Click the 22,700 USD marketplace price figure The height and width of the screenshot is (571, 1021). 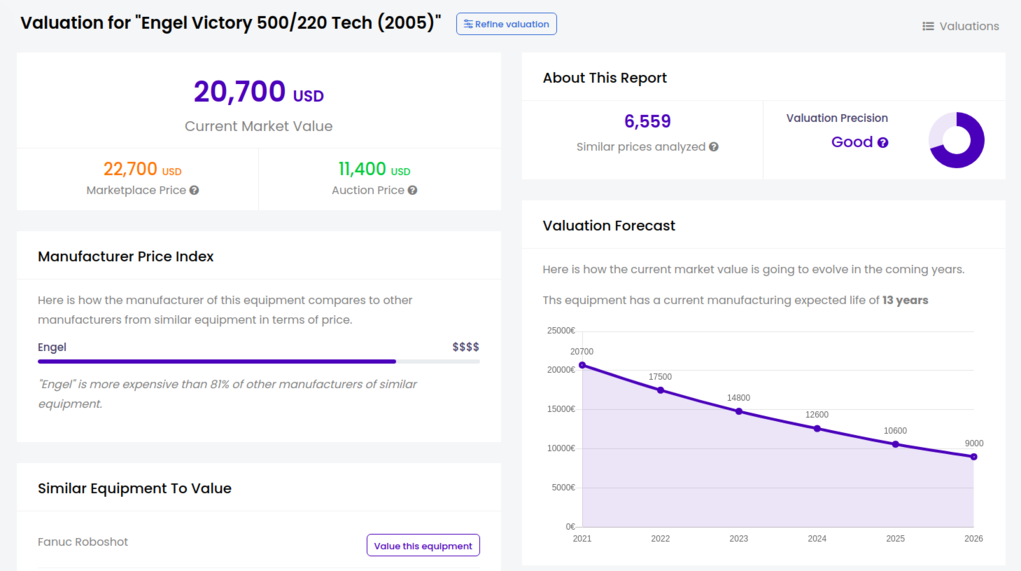click(142, 170)
